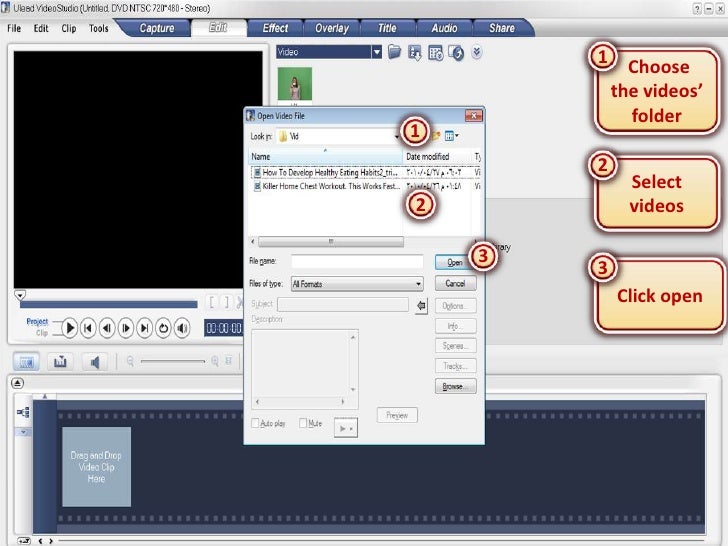Open the Edit menu
Viewport: 728px width, 546px height.
tap(41, 28)
